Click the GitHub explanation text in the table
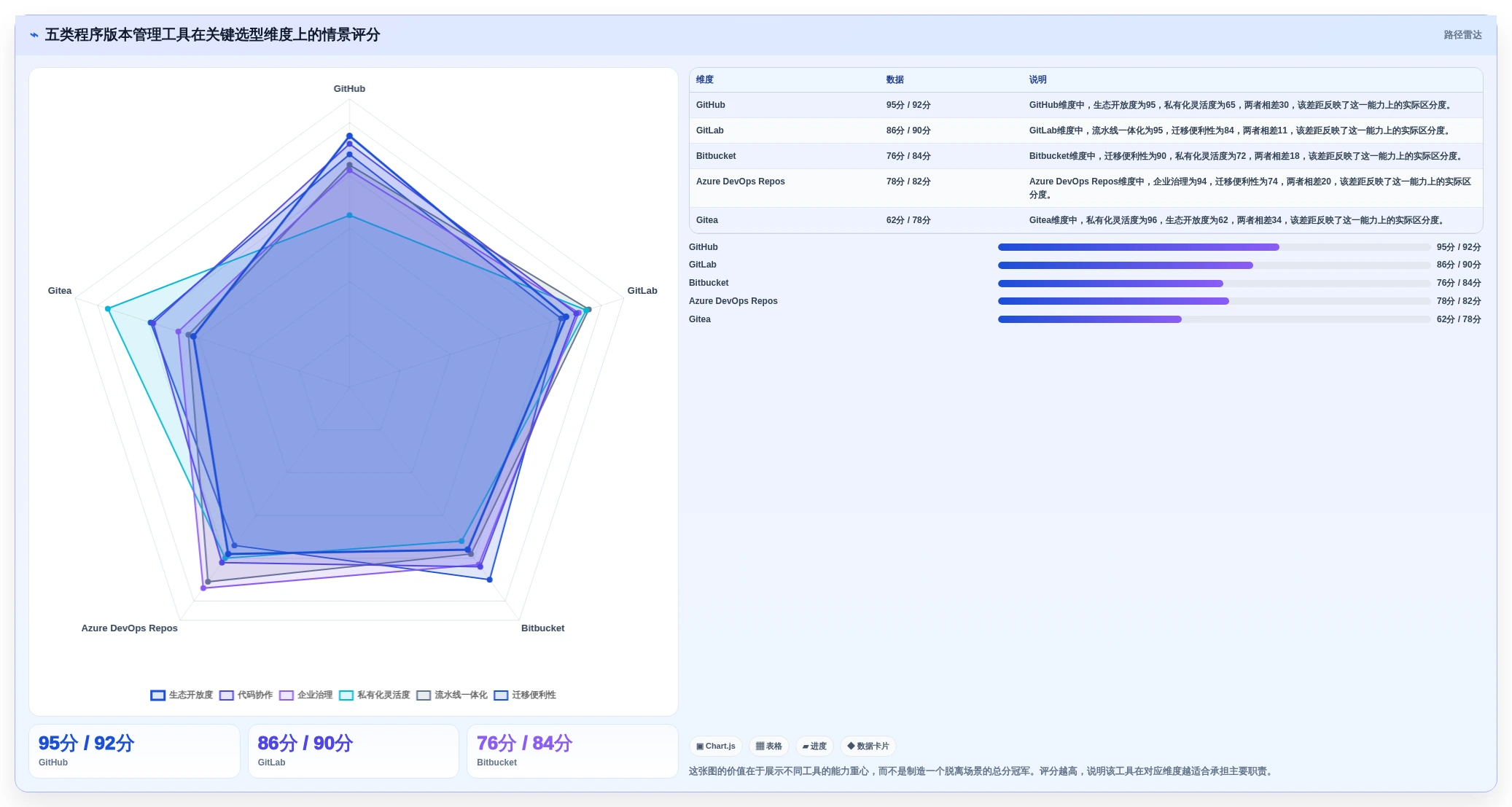Image resolution: width=1512 pixels, height=807 pixels. click(1241, 105)
